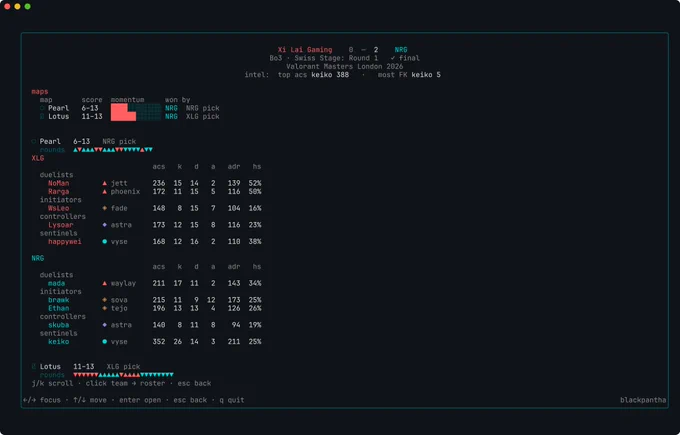The height and width of the screenshot is (435, 680).
Task: Click sentinel circle icon beside happywei's vyse
Action: pyautogui.click(x=105, y=242)
